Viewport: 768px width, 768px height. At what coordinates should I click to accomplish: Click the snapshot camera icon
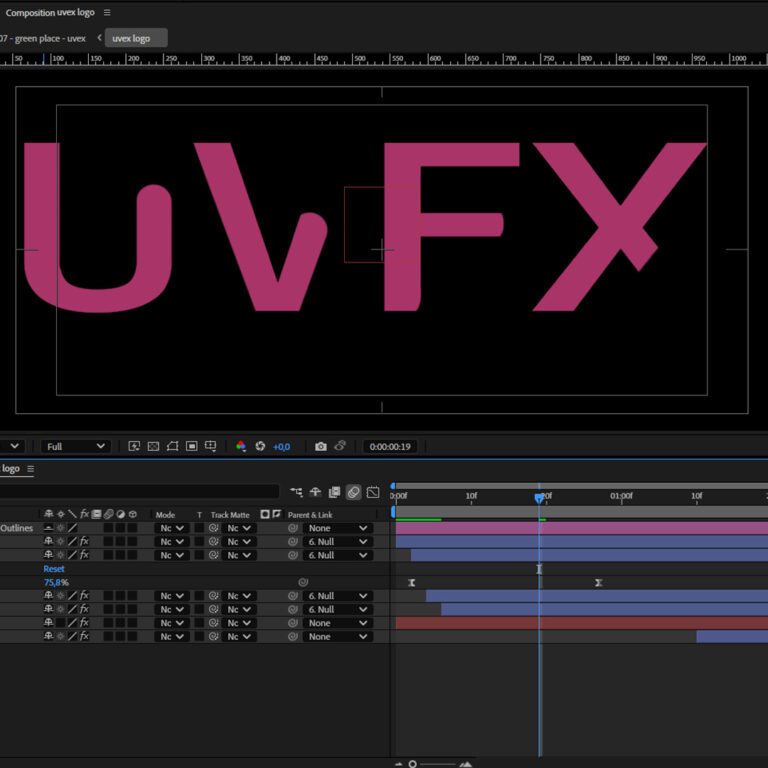pos(320,446)
